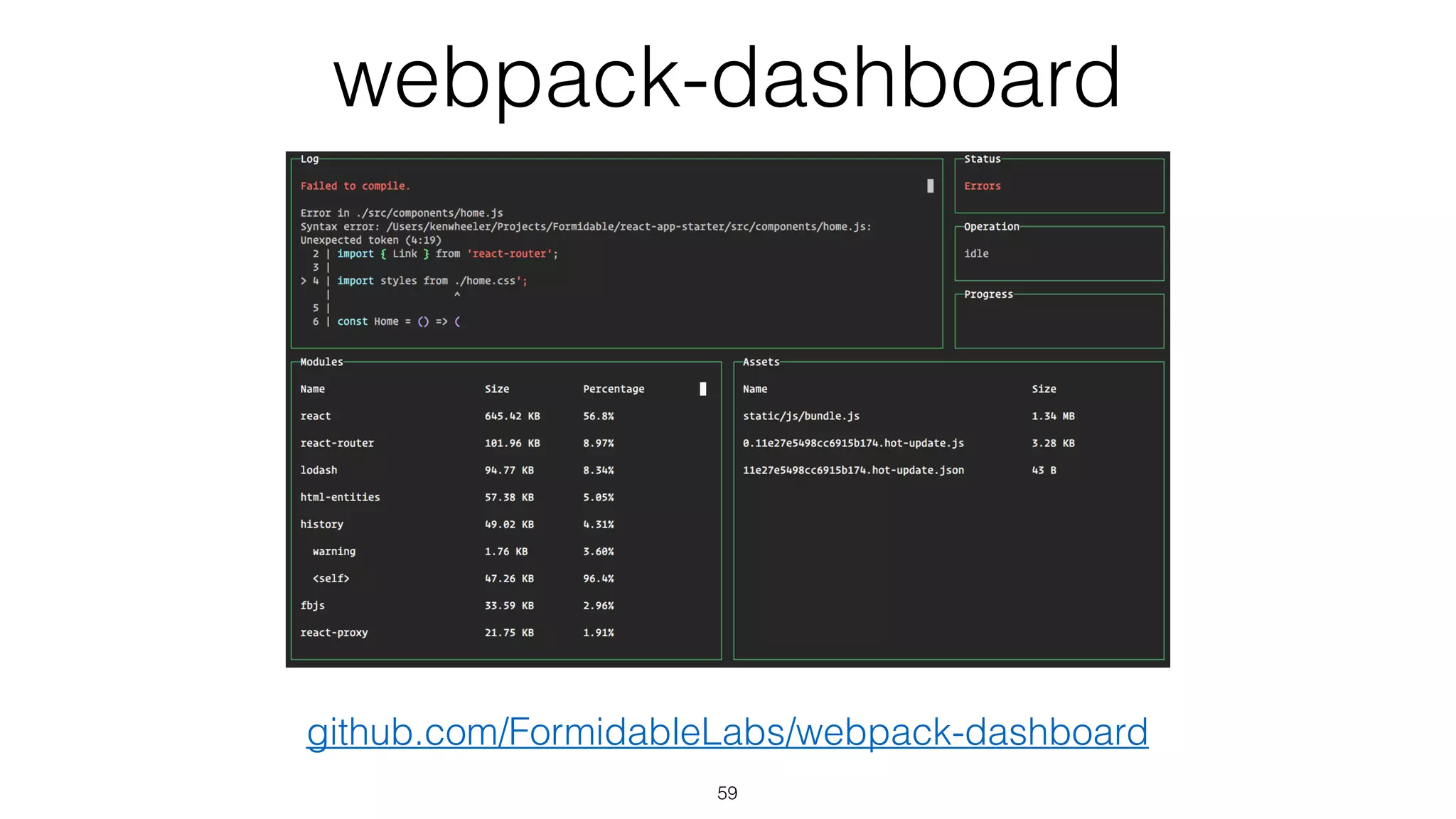
Task: Click the '1.91%' percentage value
Action: (x=599, y=632)
